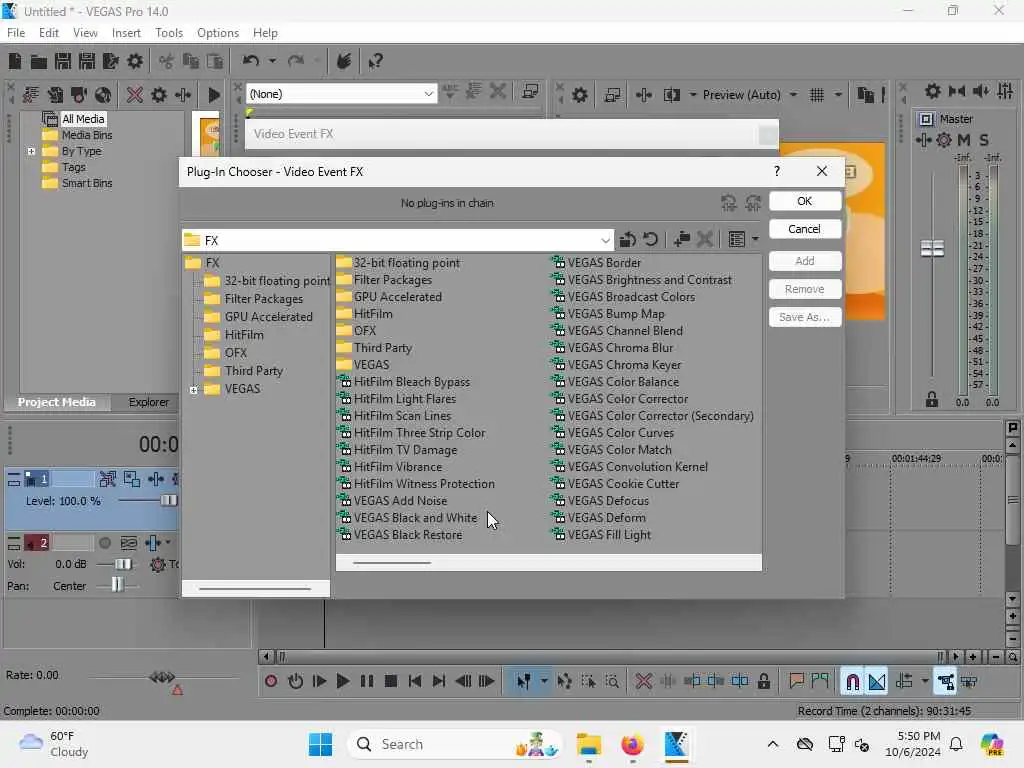Viewport: 1024px width, 768px height.
Task: Click Play in the transport bar
Action: [342, 682]
